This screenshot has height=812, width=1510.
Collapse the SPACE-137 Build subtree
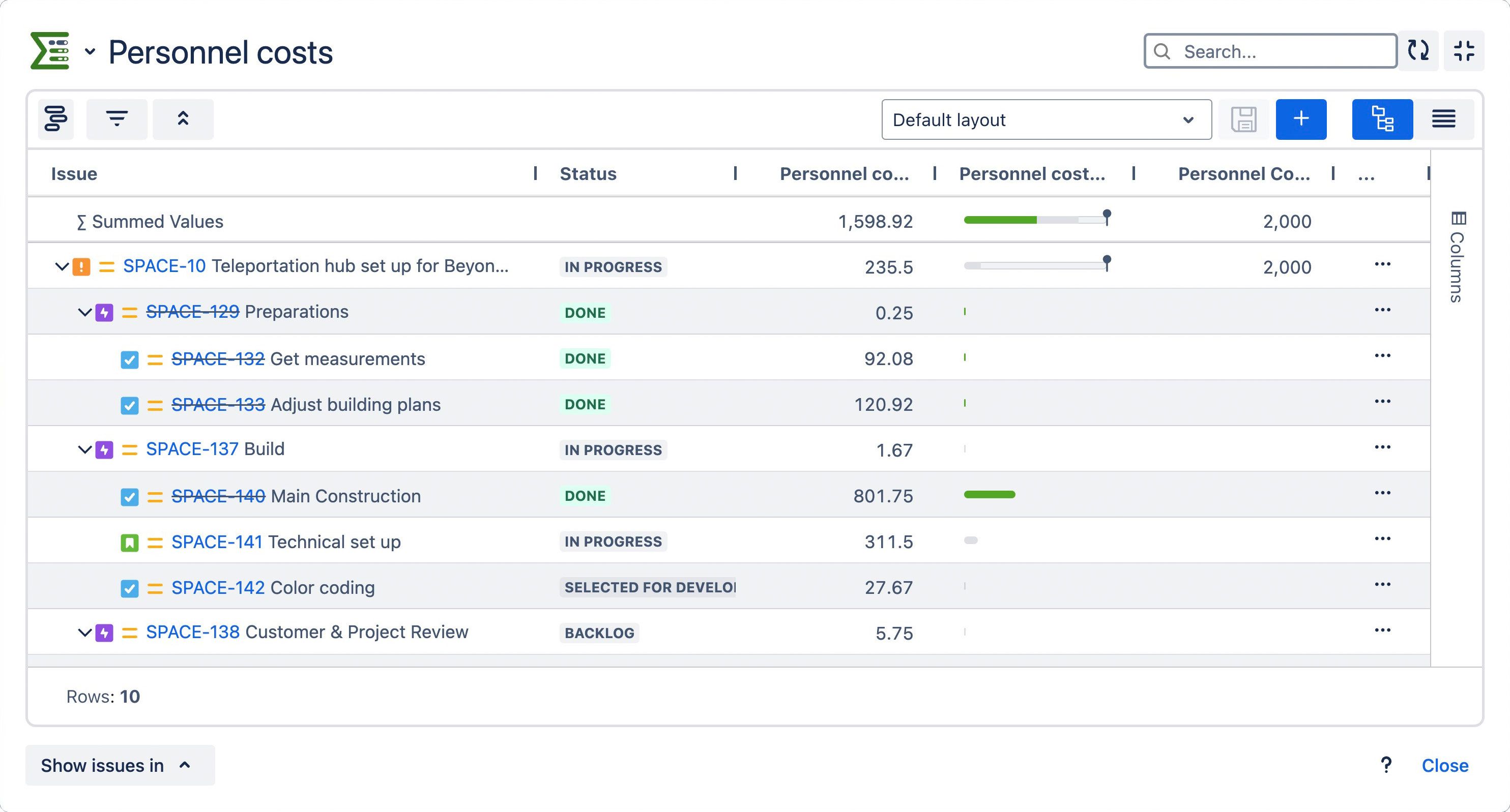pyautogui.click(x=84, y=449)
